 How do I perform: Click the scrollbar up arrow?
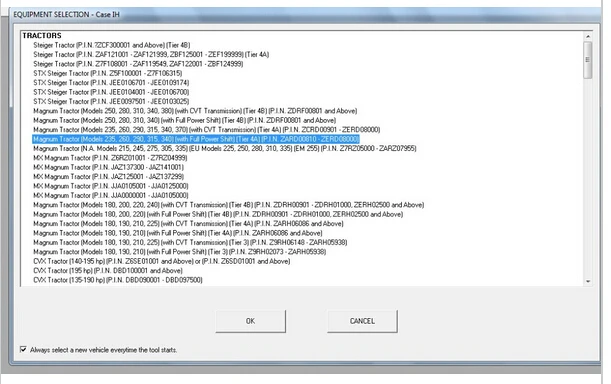point(588,36)
